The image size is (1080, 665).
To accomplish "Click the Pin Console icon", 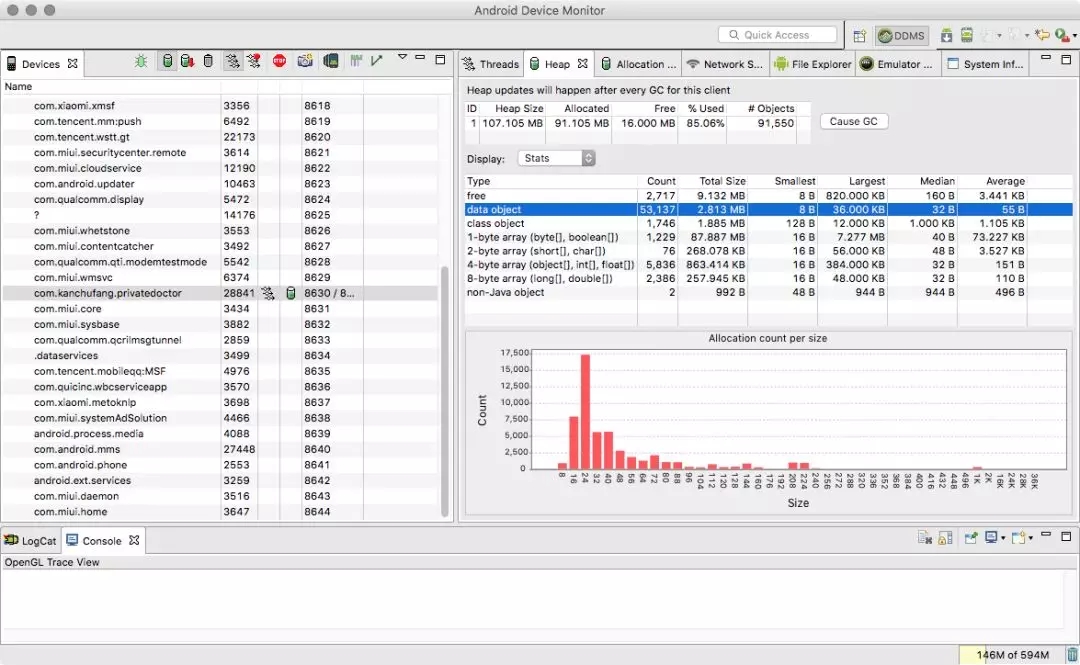I will [971, 538].
